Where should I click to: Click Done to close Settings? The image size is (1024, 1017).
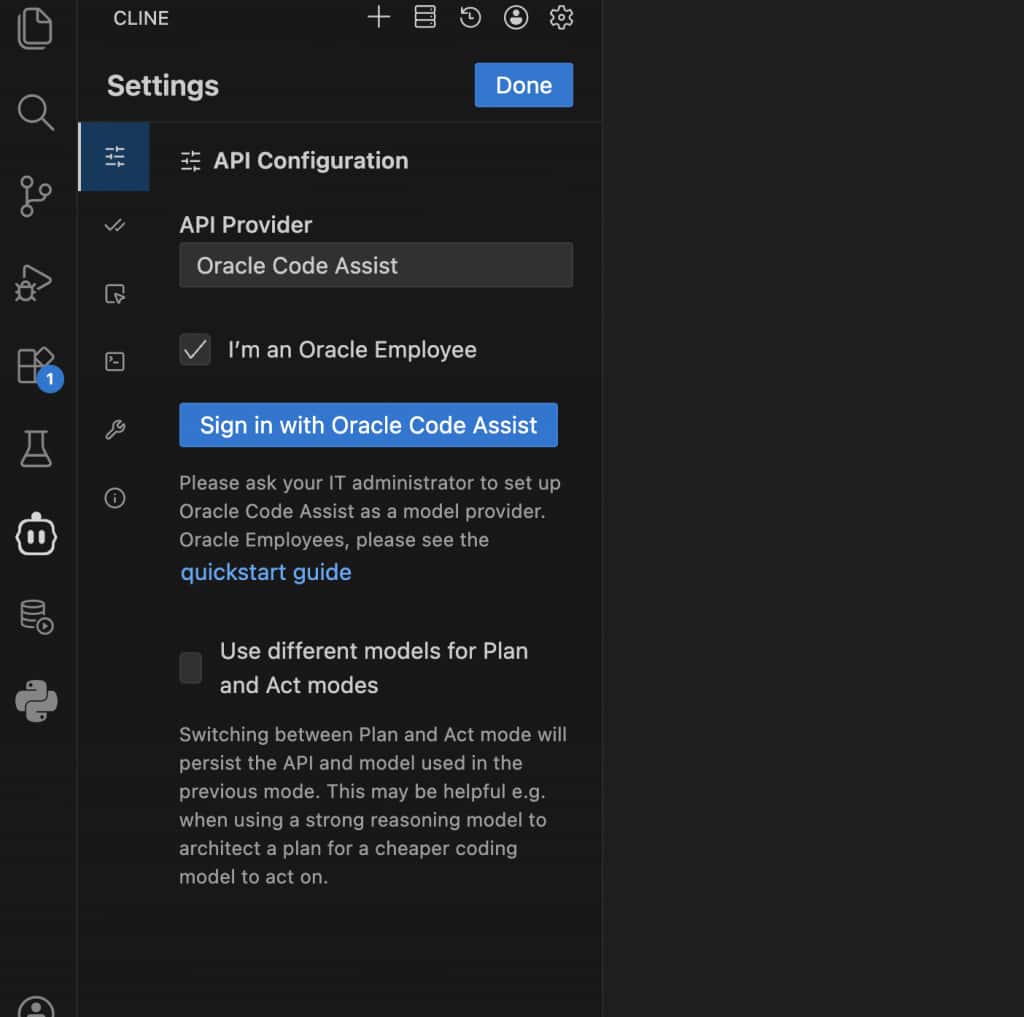523,85
